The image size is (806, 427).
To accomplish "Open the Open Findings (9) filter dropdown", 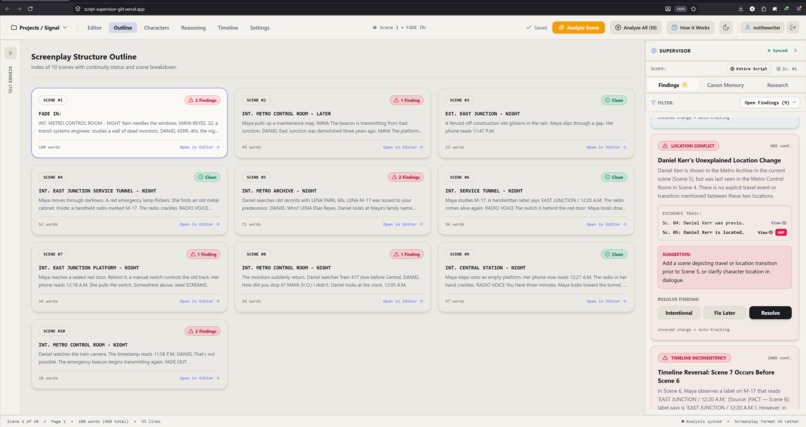I will (x=770, y=103).
